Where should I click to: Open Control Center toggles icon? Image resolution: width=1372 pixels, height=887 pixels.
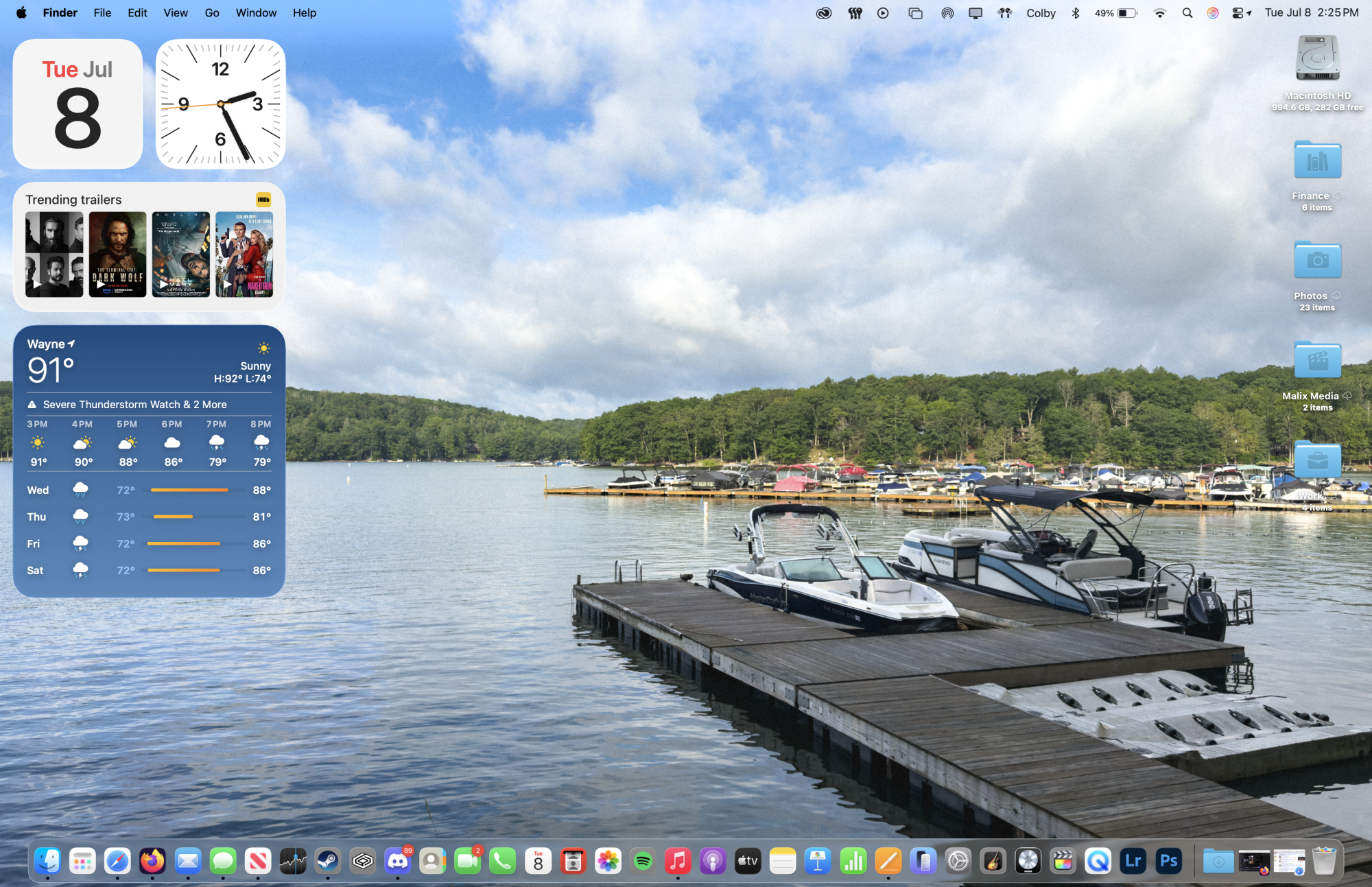point(1238,13)
